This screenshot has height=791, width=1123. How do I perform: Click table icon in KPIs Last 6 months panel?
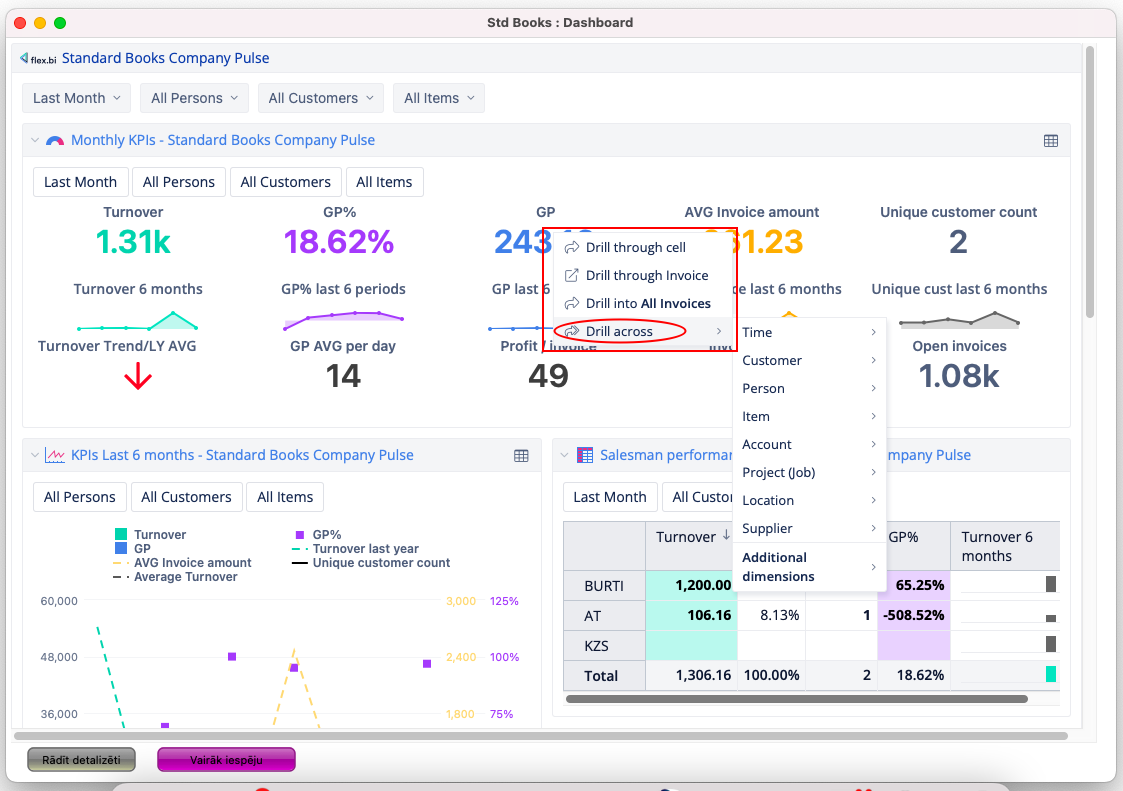521,456
